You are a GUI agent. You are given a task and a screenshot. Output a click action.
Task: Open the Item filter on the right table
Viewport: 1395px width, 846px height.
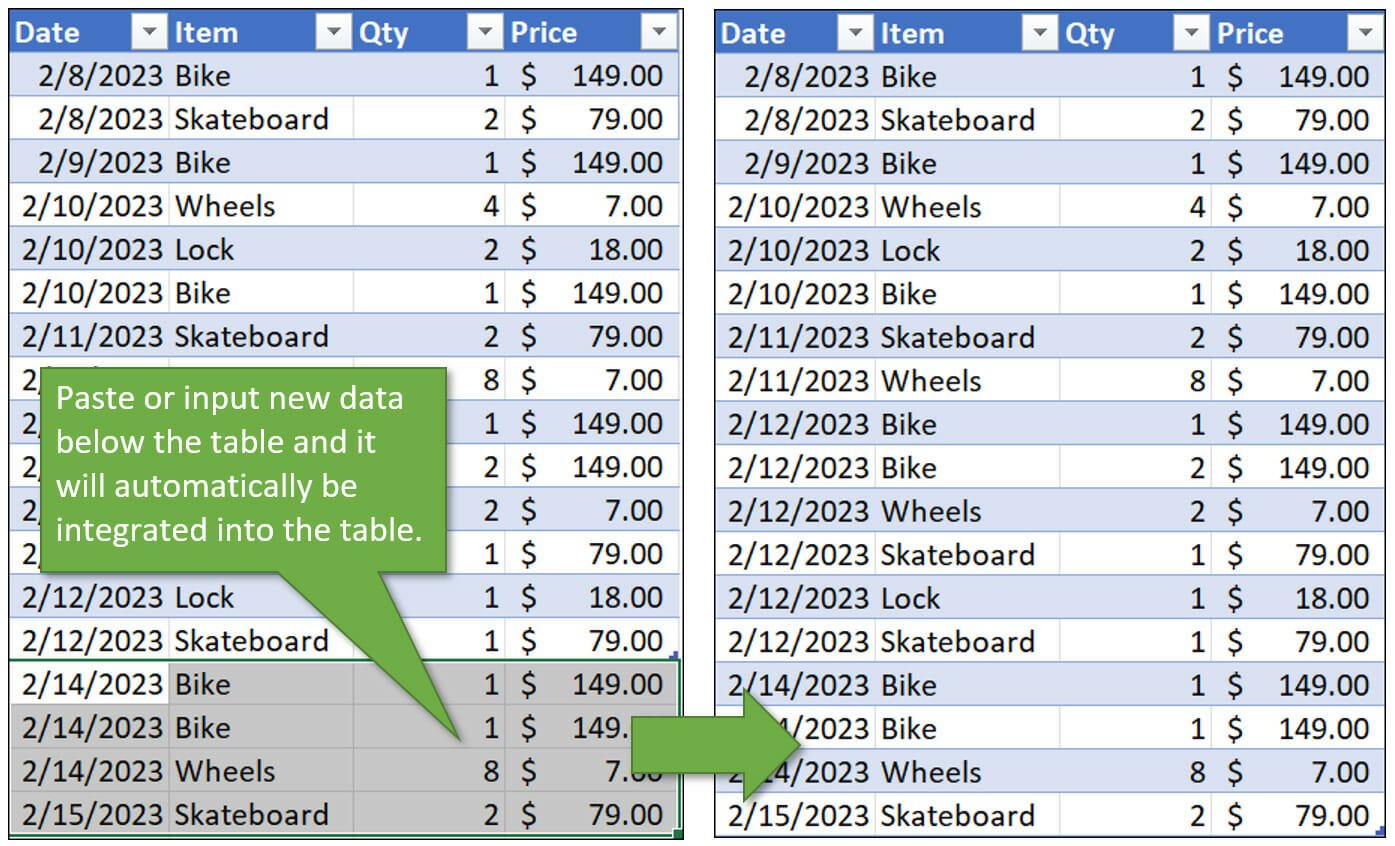pos(1041,33)
